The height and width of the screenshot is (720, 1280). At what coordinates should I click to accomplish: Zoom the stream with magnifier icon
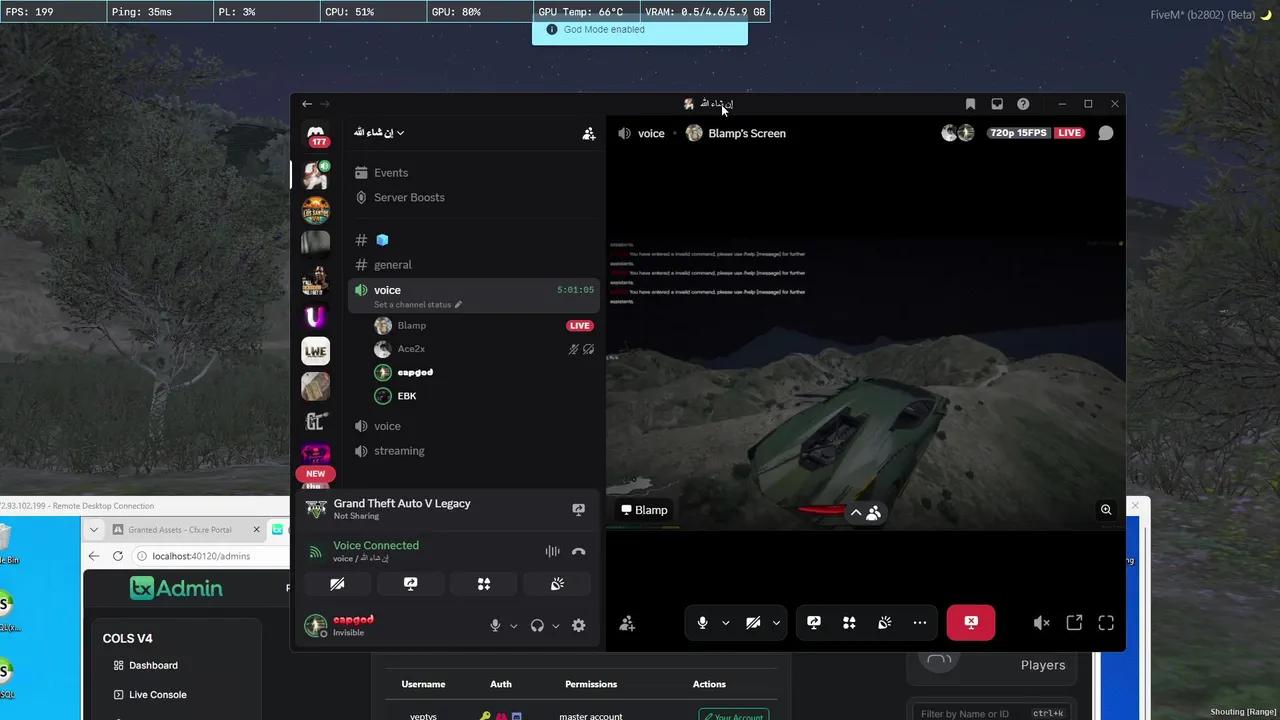(x=1106, y=510)
